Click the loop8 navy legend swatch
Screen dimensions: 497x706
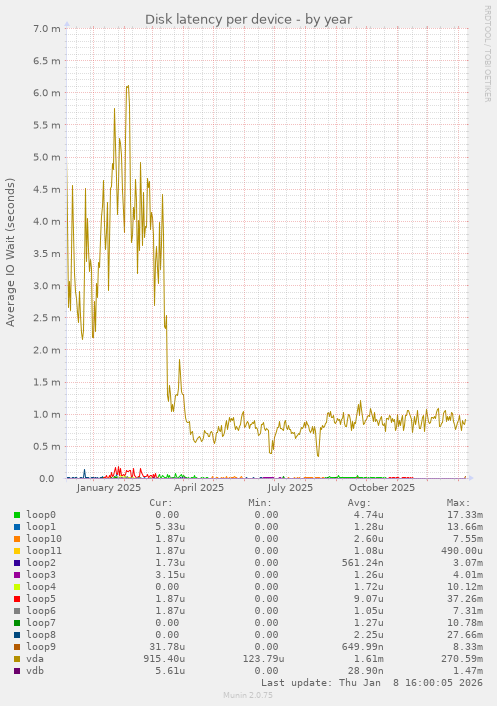17,635
